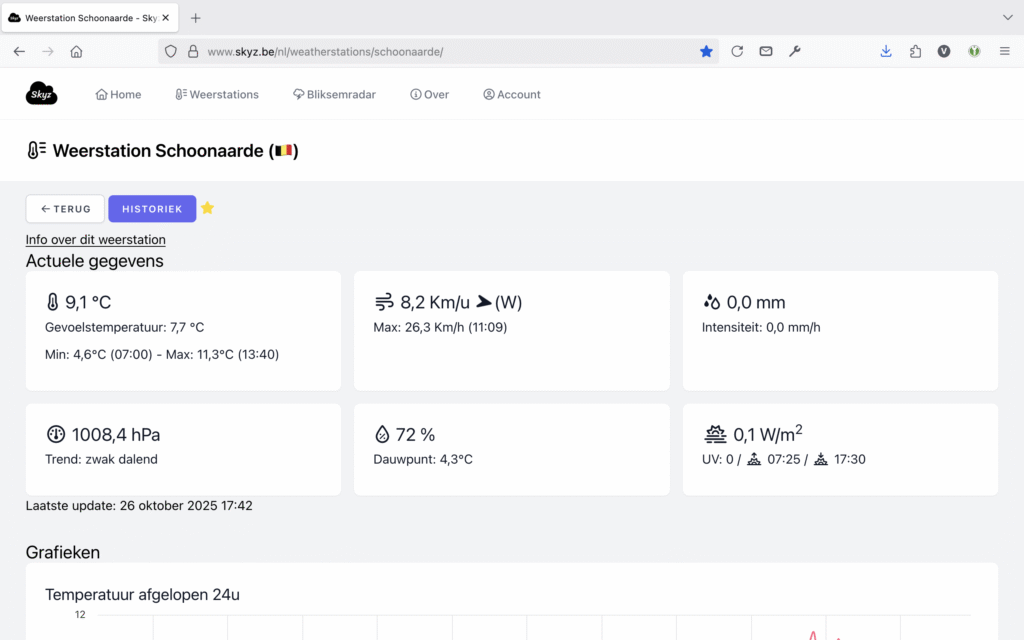Reload the page with refresh icon
Viewport: 1024px width, 640px height.
click(737, 51)
